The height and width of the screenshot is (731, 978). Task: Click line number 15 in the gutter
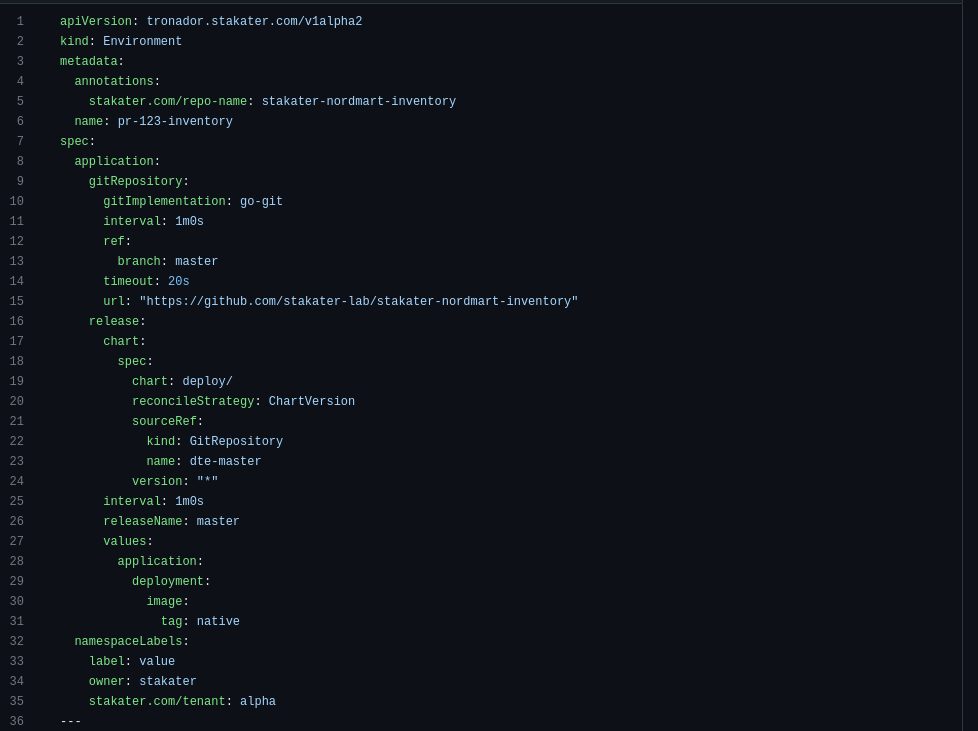coord(17,301)
